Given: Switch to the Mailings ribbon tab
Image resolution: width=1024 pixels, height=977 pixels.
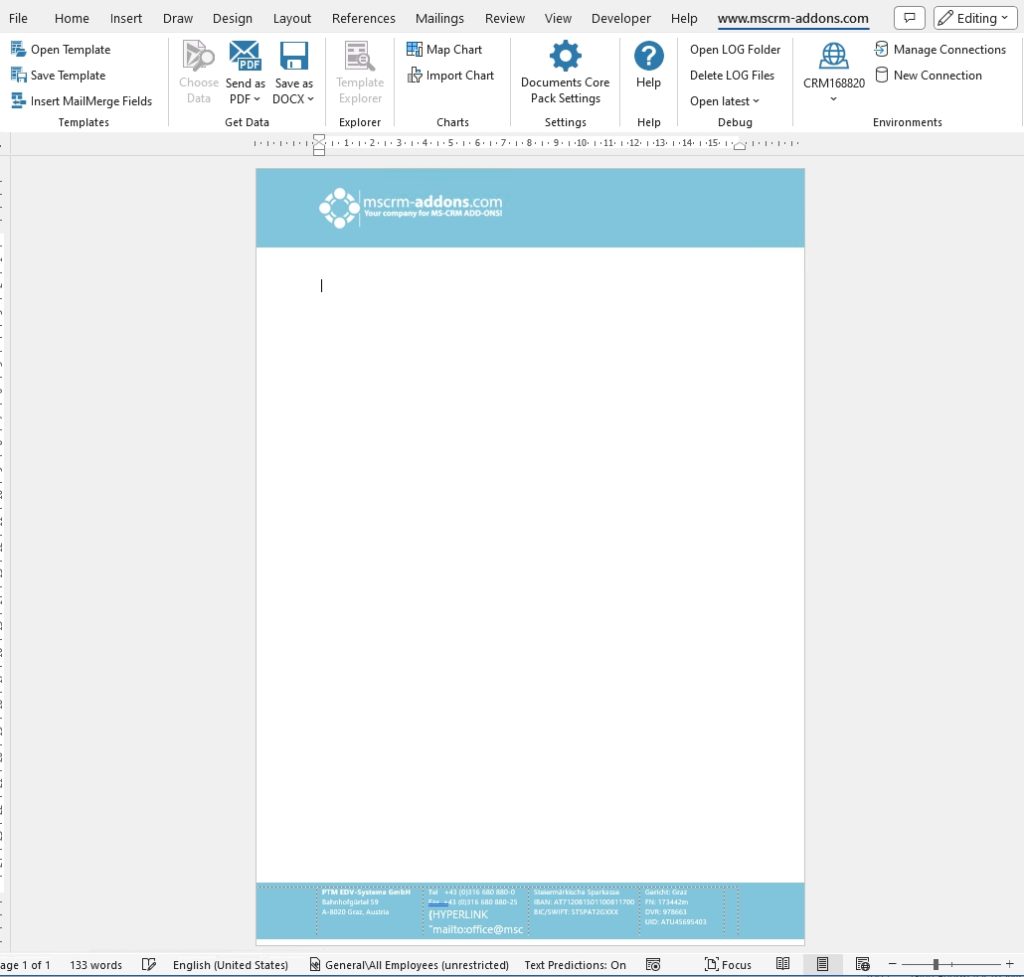Looking at the screenshot, I should (440, 18).
